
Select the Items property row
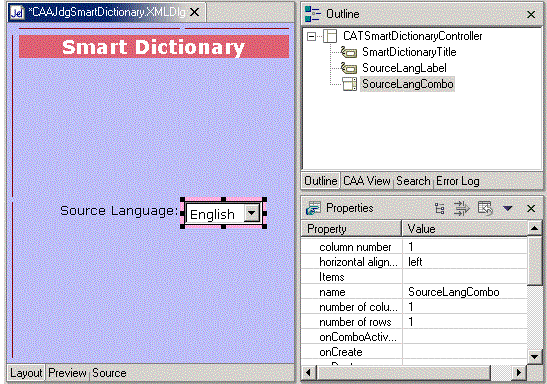click(414, 277)
